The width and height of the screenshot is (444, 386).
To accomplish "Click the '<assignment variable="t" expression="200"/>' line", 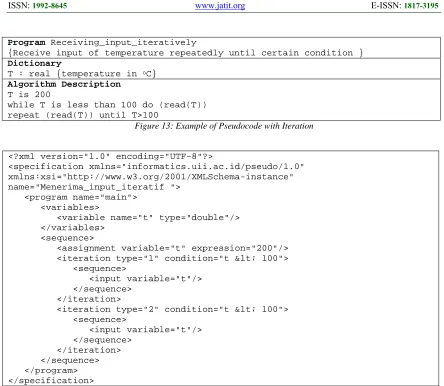I will click(173, 248).
